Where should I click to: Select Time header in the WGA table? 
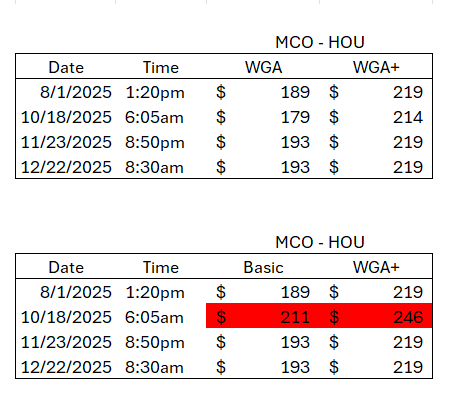point(161,67)
